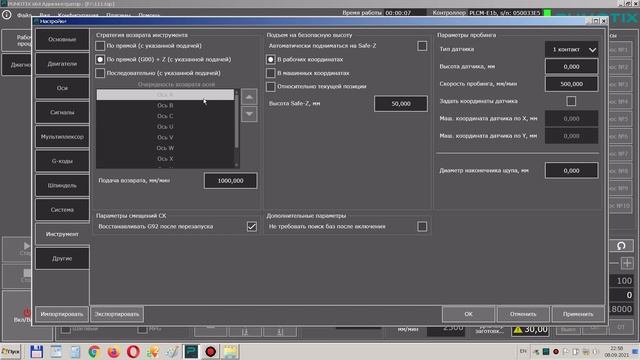The image size is (640, 360).
Task: Enable automatic lift to Safe-Z
Action: 422,46
